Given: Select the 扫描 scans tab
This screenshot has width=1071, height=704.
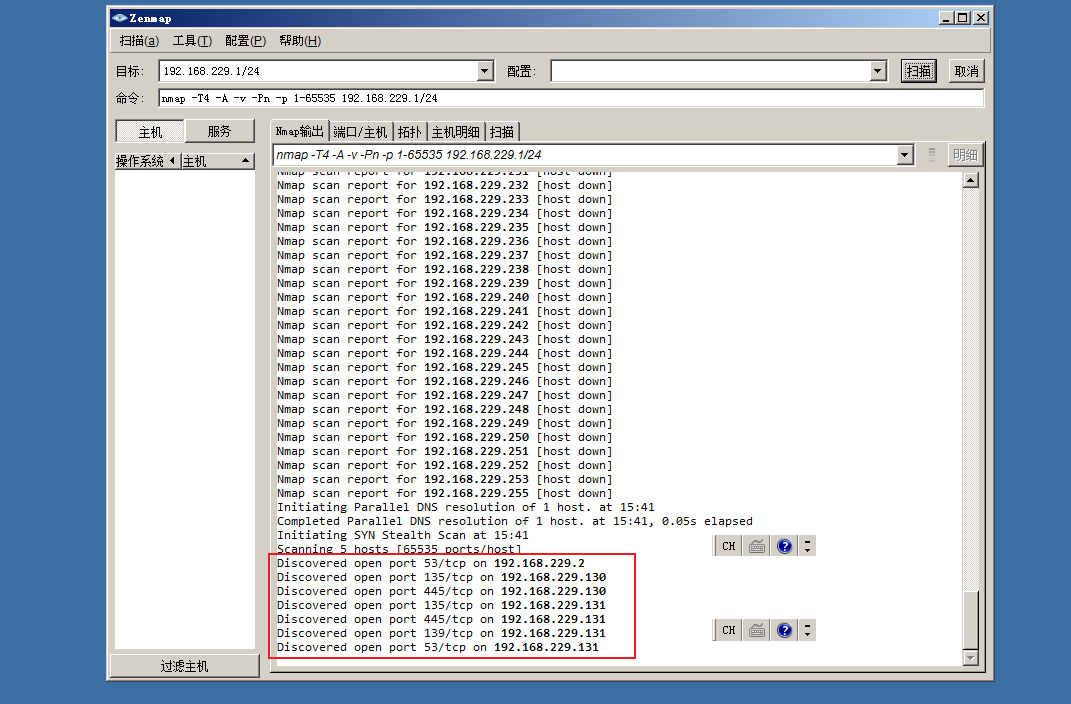Looking at the screenshot, I should (502, 132).
